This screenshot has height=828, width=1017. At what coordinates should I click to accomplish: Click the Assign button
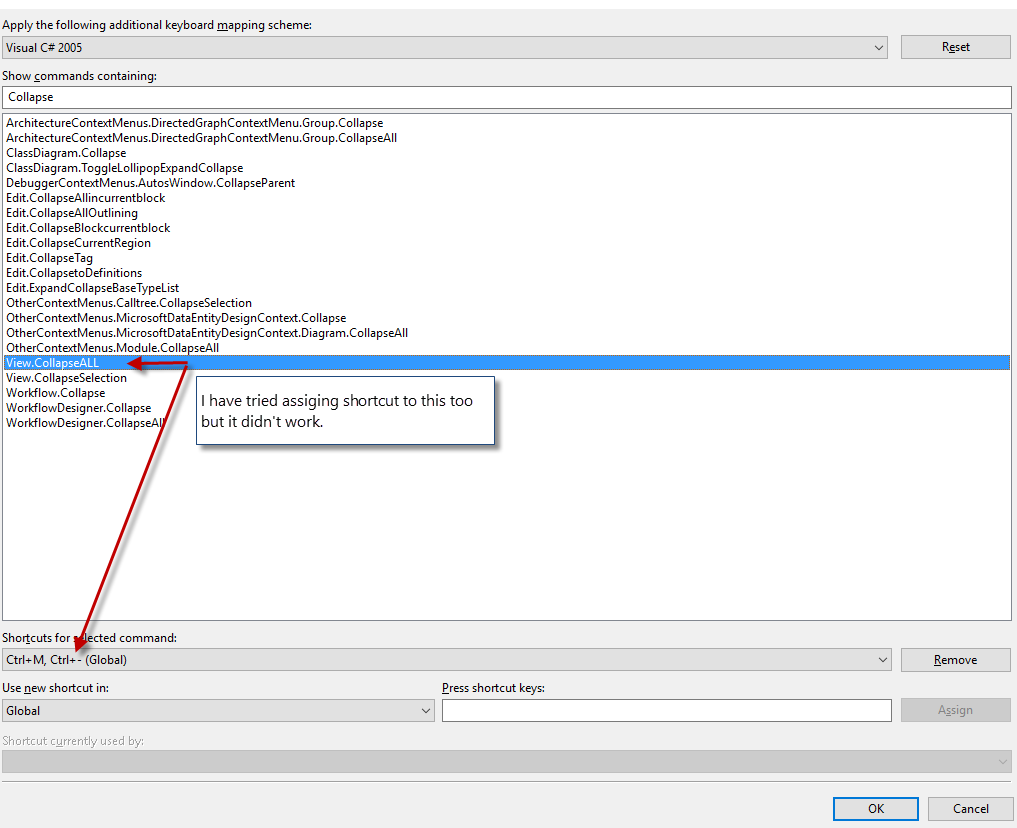point(955,710)
